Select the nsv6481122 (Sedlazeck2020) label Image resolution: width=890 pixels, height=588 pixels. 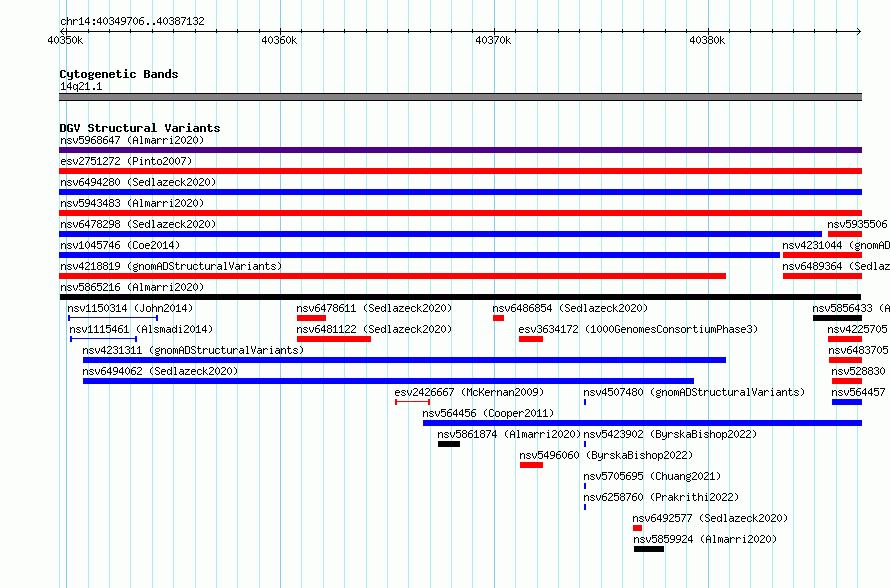374,329
